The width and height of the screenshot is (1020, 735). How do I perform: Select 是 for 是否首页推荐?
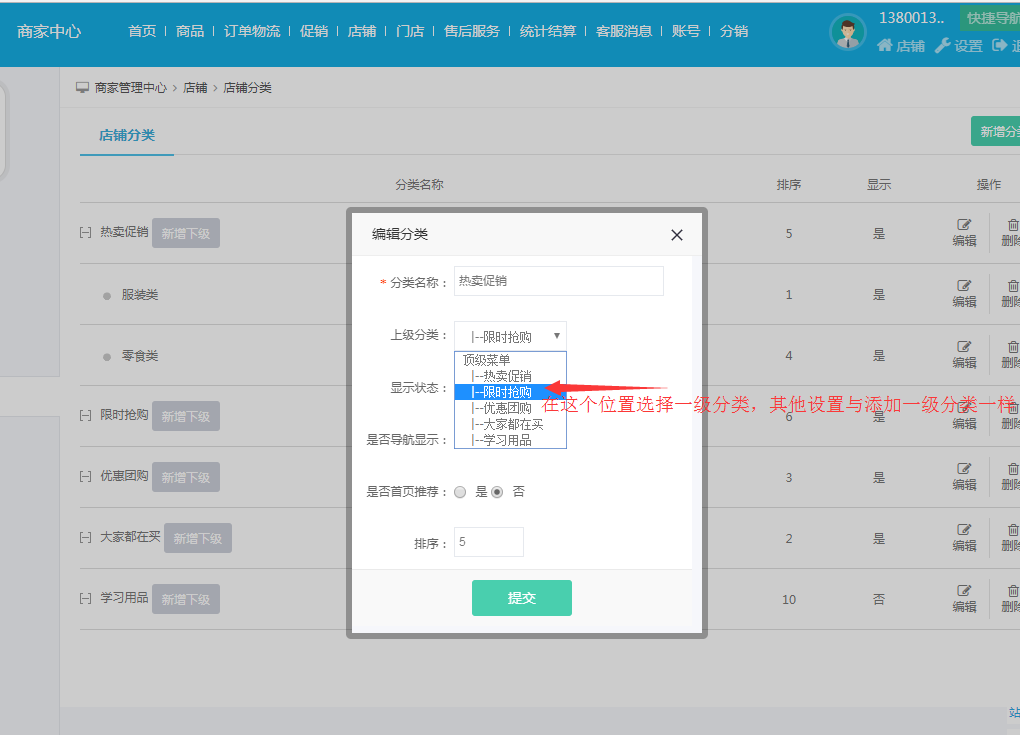tap(460, 492)
